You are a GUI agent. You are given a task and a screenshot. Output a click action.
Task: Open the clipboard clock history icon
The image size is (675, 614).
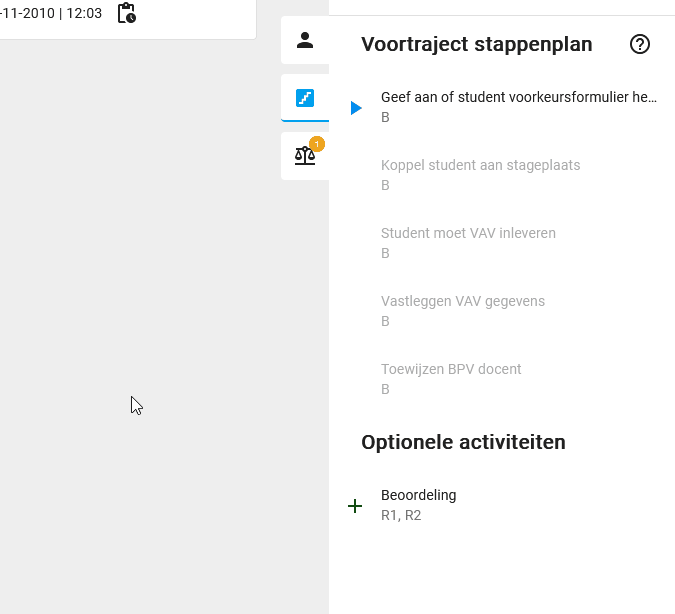[x=127, y=13]
